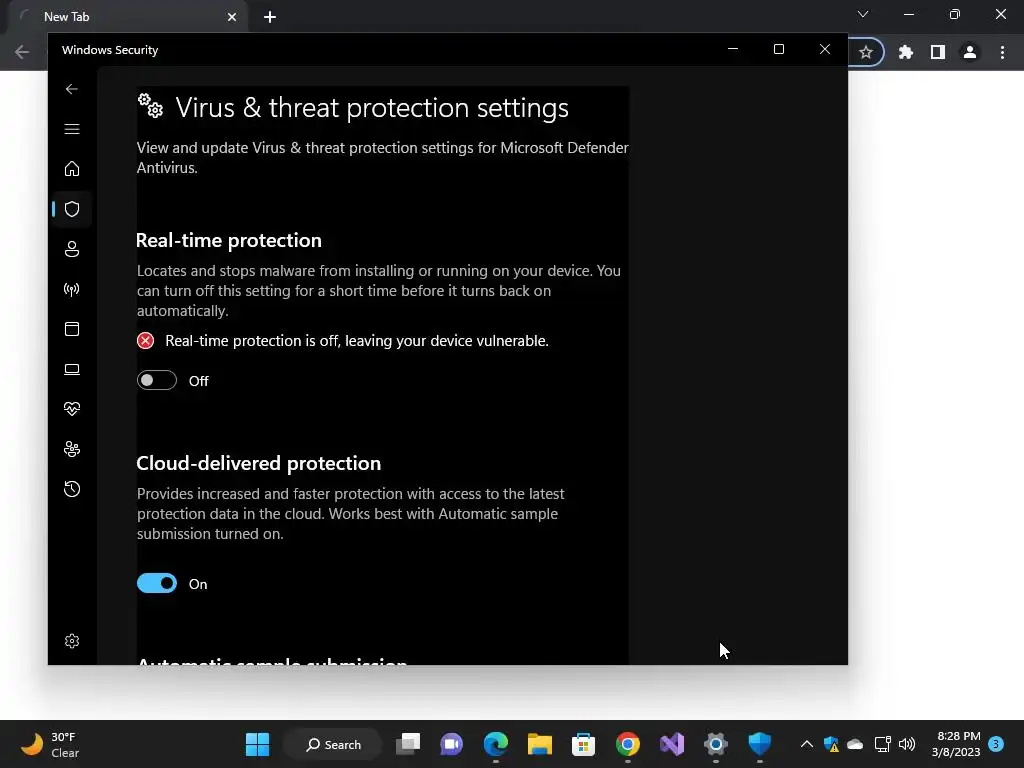Open the Chrome three-dot menu
Image resolution: width=1024 pixels, height=768 pixels.
pos(1002,52)
